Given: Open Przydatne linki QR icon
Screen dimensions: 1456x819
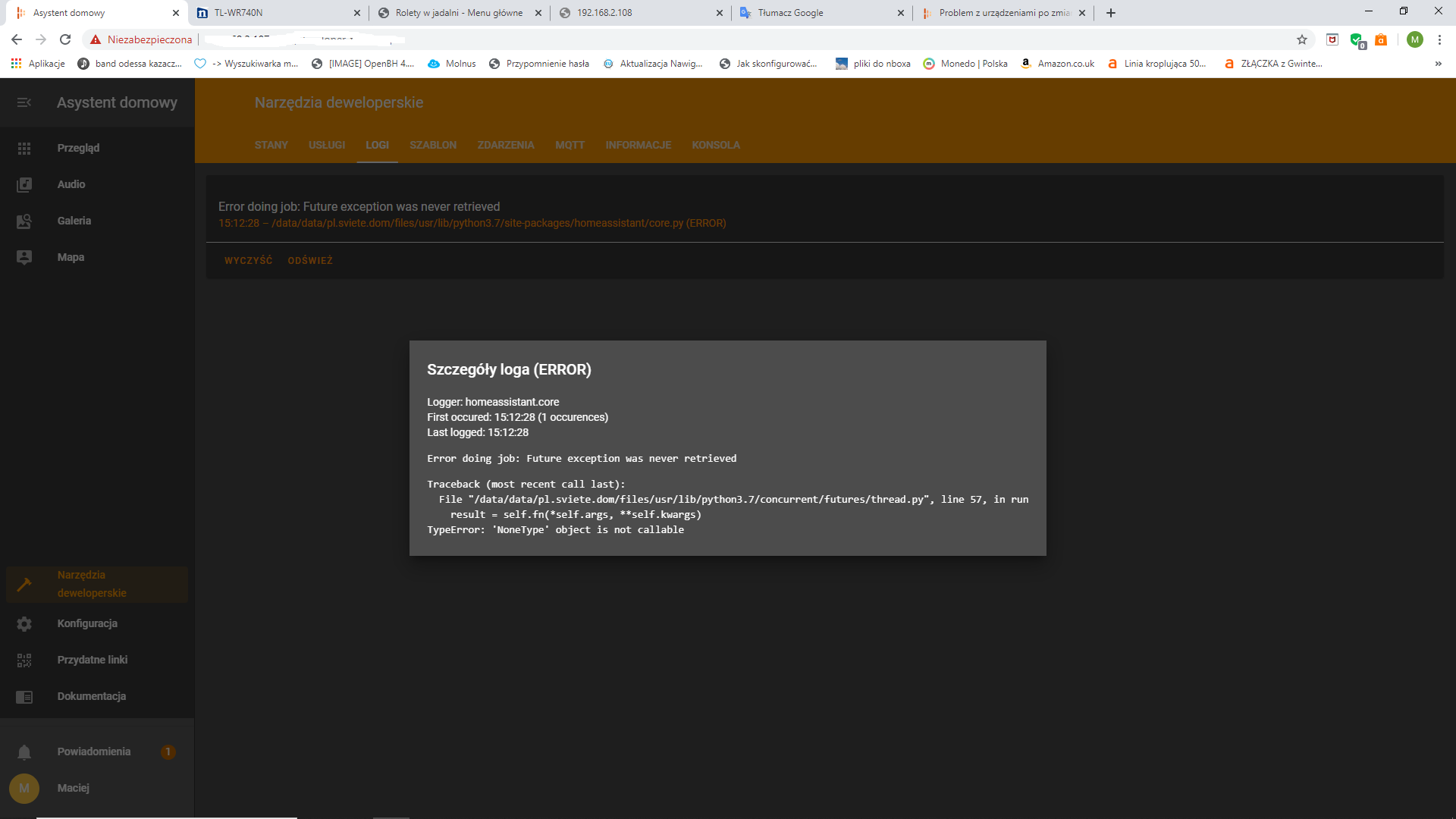Looking at the screenshot, I should point(24,660).
